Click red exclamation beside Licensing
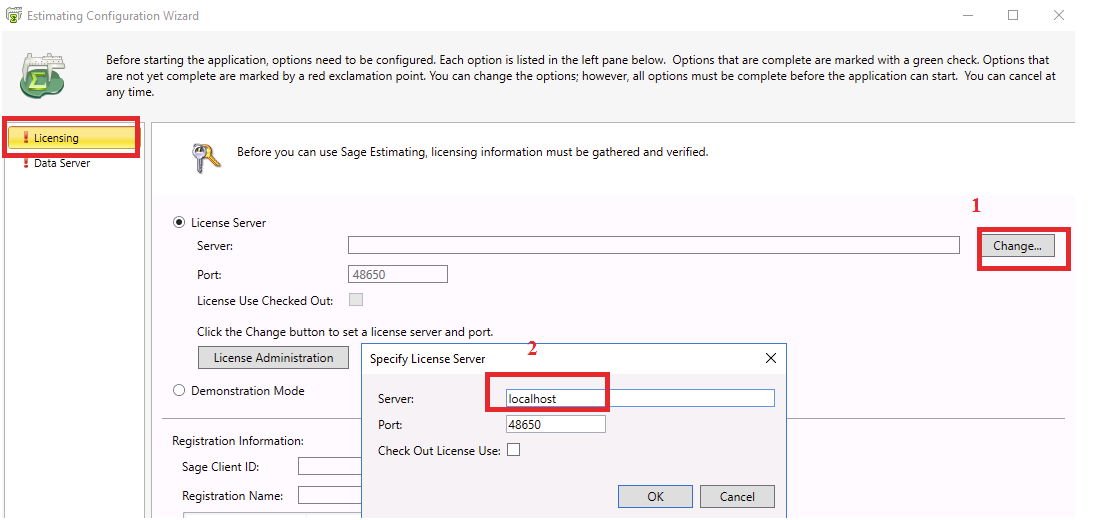 (x=26, y=138)
